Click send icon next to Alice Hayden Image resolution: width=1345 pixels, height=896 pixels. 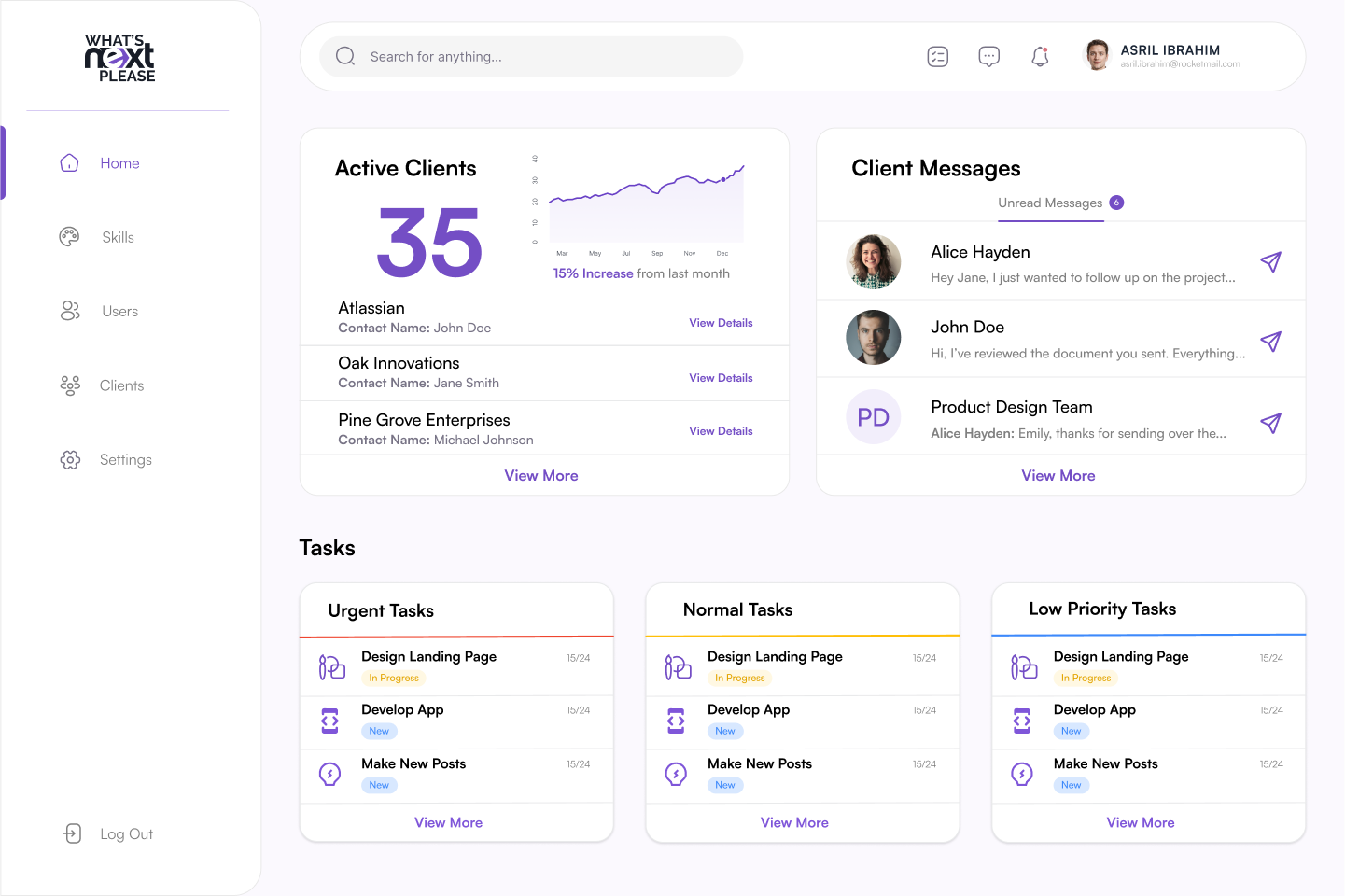pos(1270,262)
